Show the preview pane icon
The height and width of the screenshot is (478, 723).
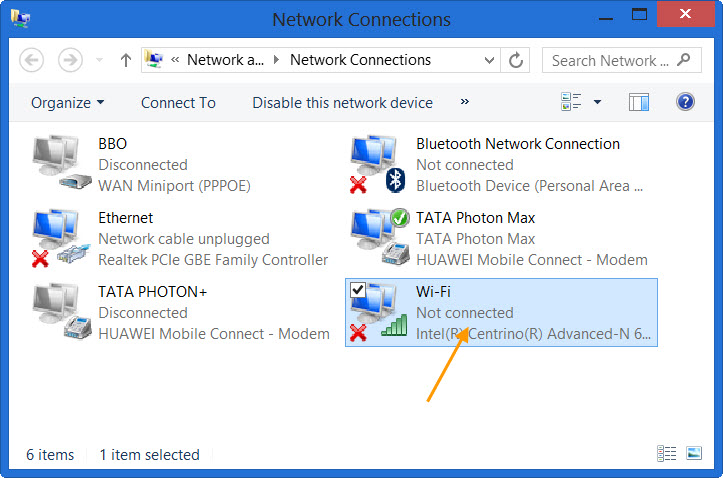click(x=639, y=102)
